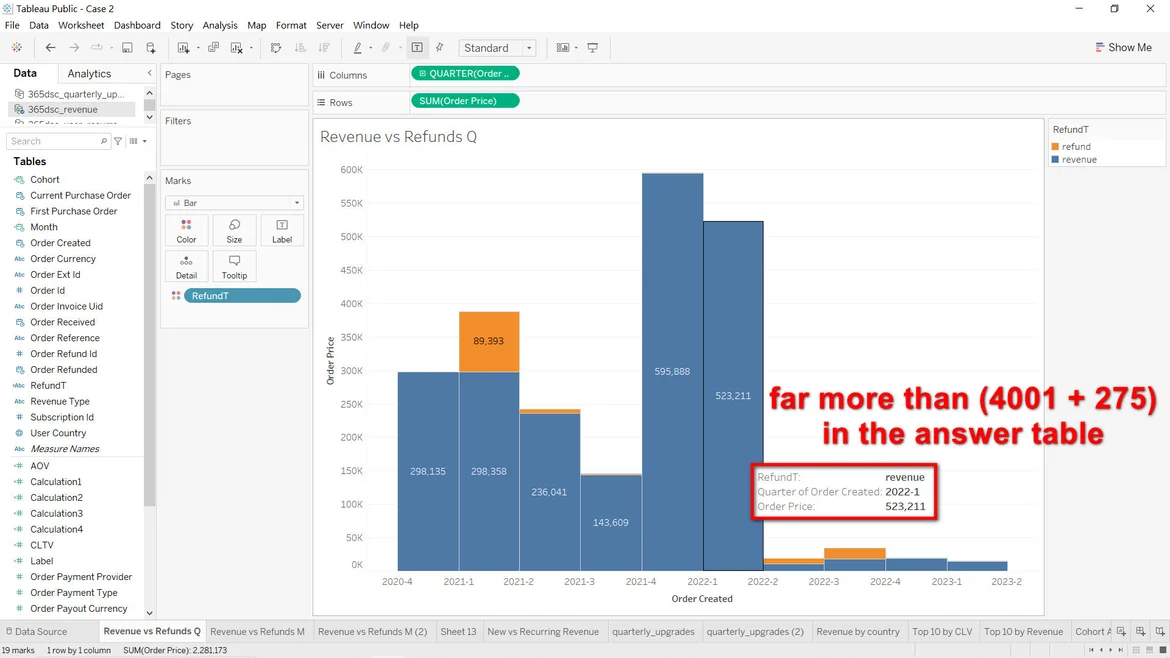1170x658 pixels.
Task: Click the Undo back arrow
Action: click(x=50, y=48)
